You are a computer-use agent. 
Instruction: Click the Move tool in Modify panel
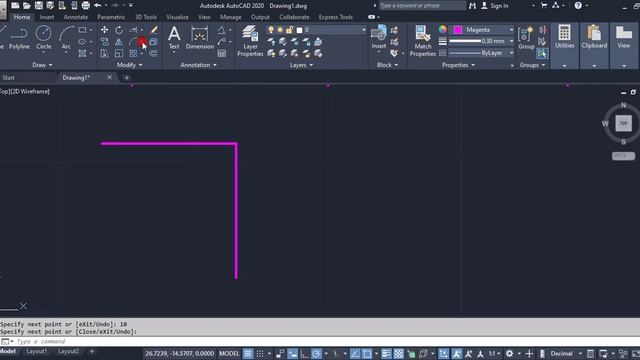point(104,30)
